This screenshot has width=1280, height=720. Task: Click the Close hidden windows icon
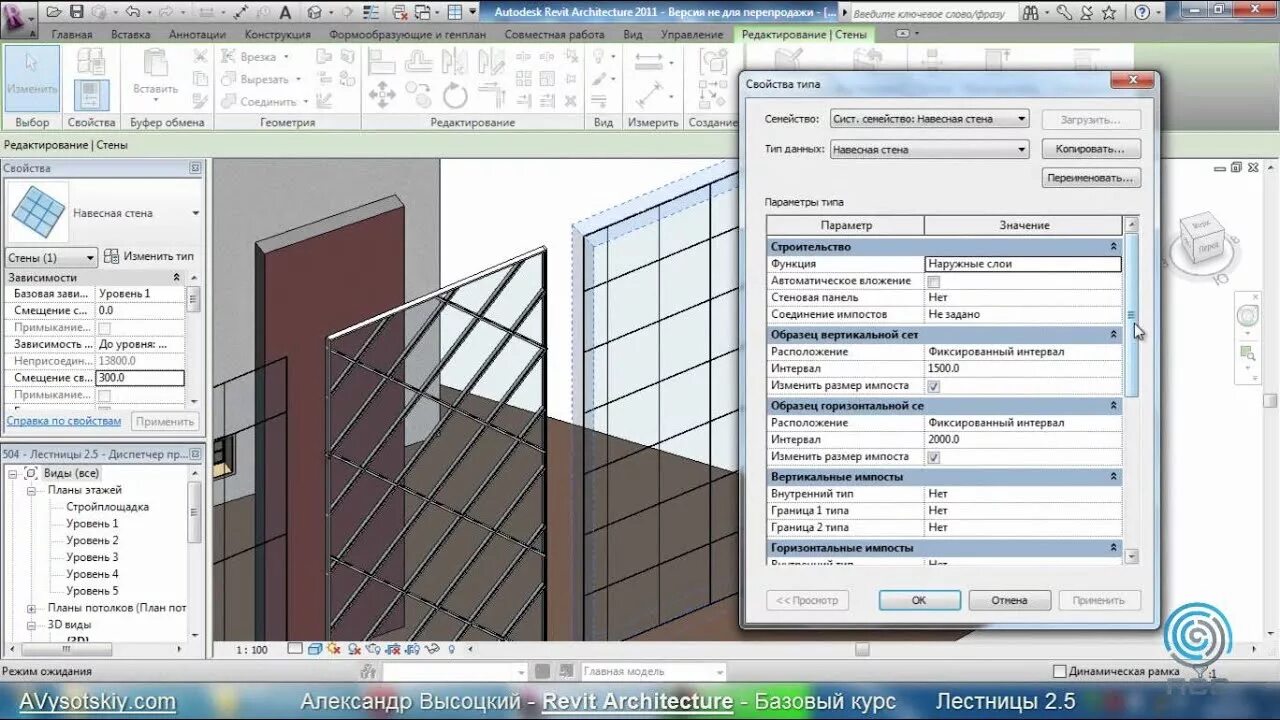click(x=400, y=12)
